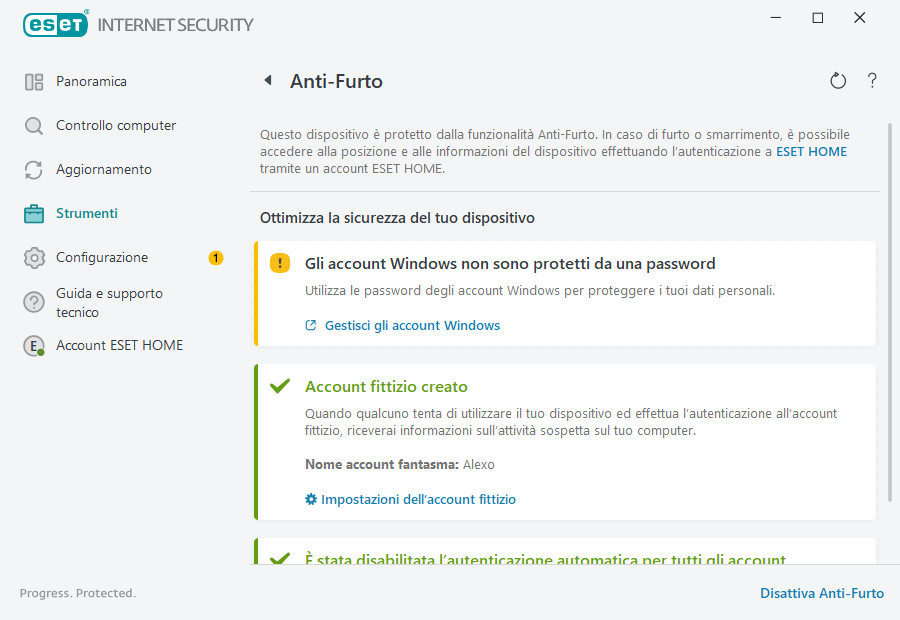Click Disattiva Anti-Furto
Screen dimensions: 900x620
coord(822,593)
